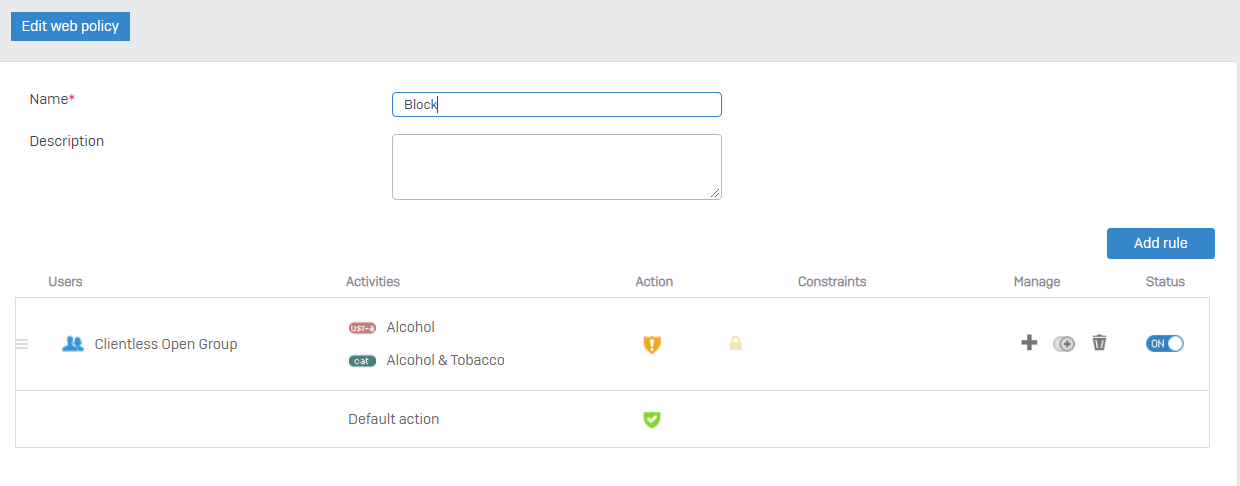Click into the Name input field
This screenshot has height=486, width=1240.
(556, 105)
